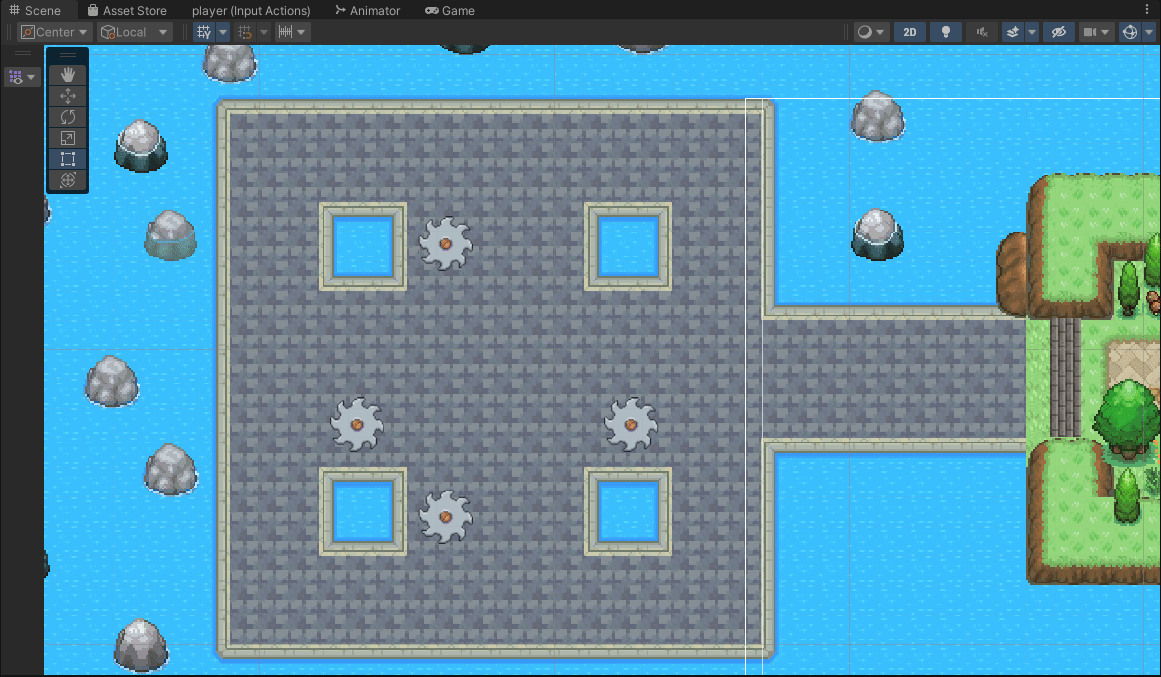Image resolution: width=1161 pixels, height=677 pixels.
Task: Expand scene effects options arrow
Action: point(1031,32)
